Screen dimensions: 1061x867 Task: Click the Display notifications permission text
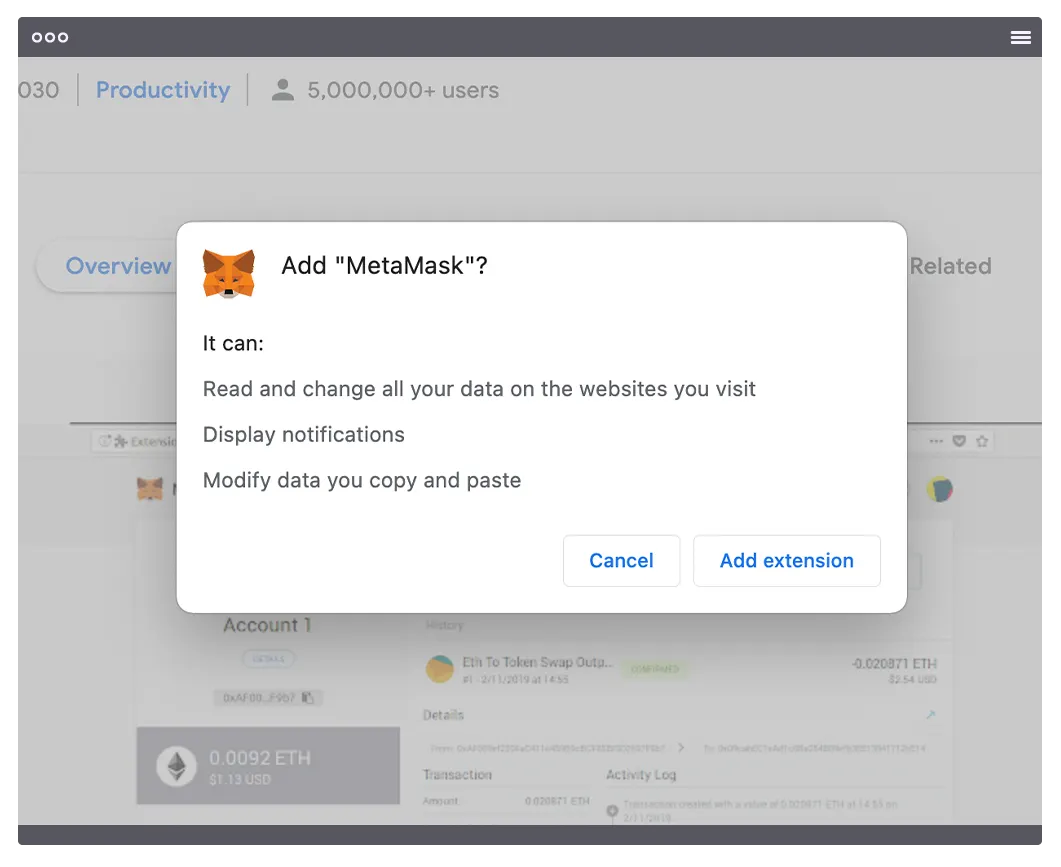pos(304,435)
